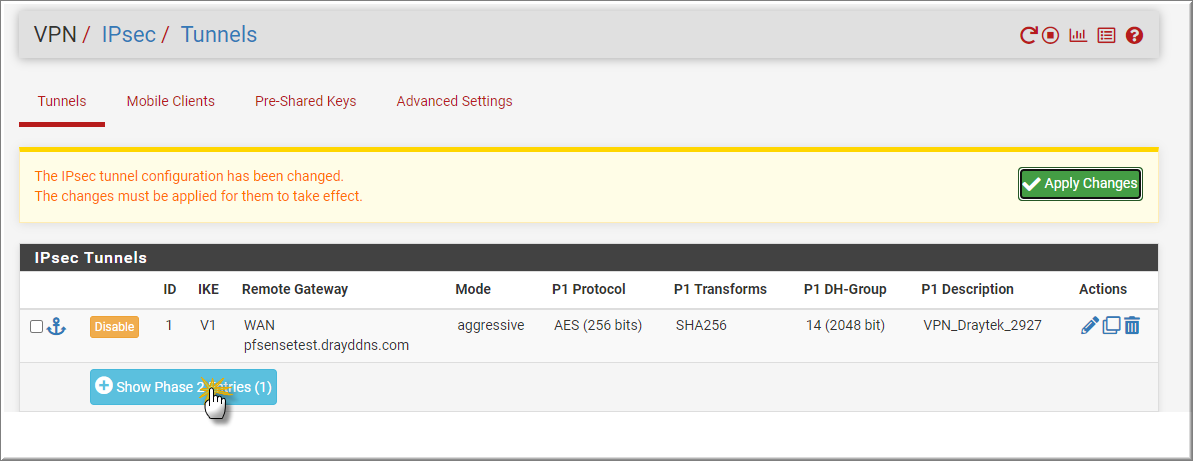Stop the IPsec service using stop icon
The width and height of the screenshot is (1193, 461).
point(1051,35)
